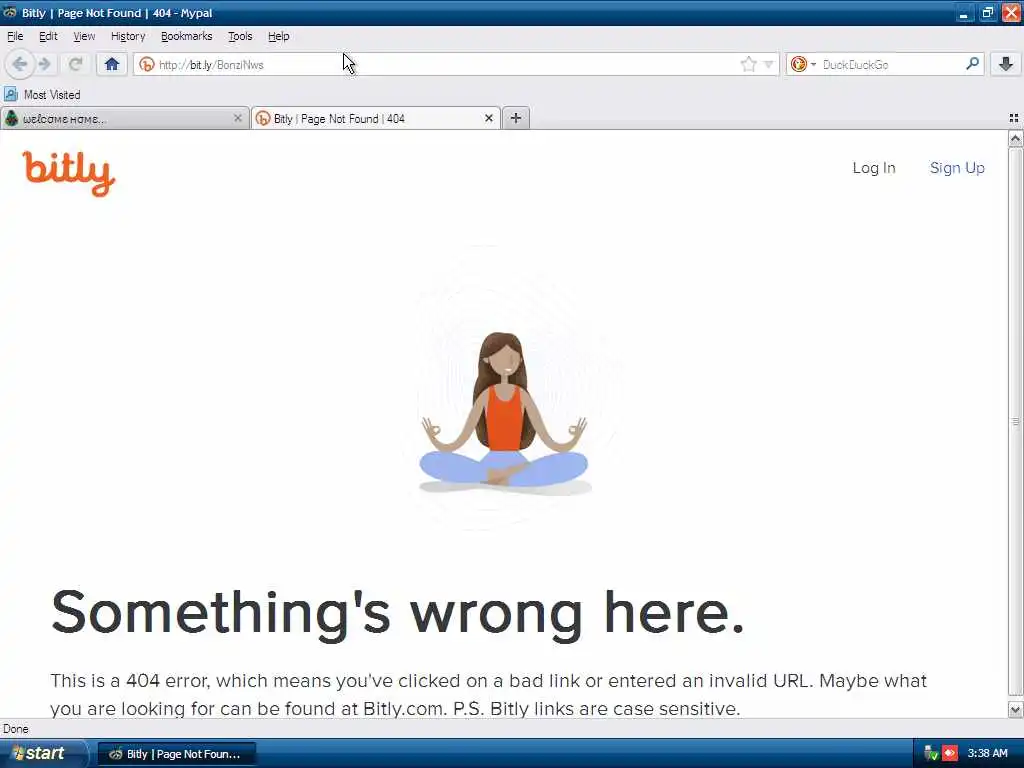Minimize the Mypal window
1024x768 pixels.
[963, 13]
